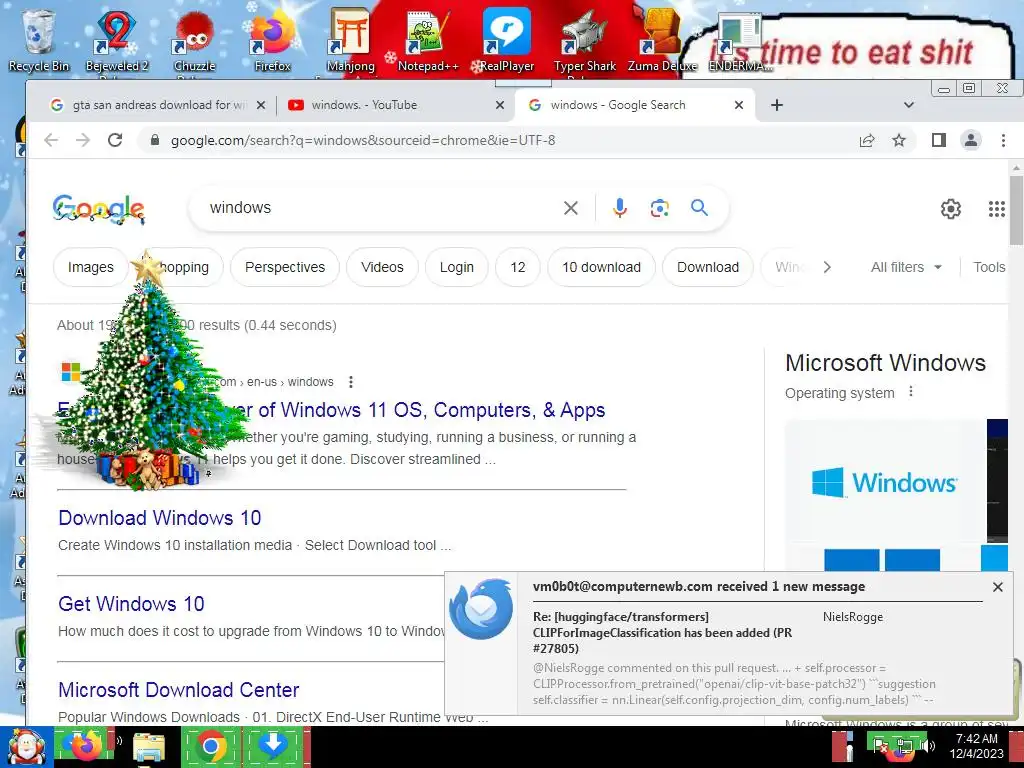Click the Windows logo thumbnail in knowledge panel
This screenshot has width=1024, height=768.
[886, 483]
